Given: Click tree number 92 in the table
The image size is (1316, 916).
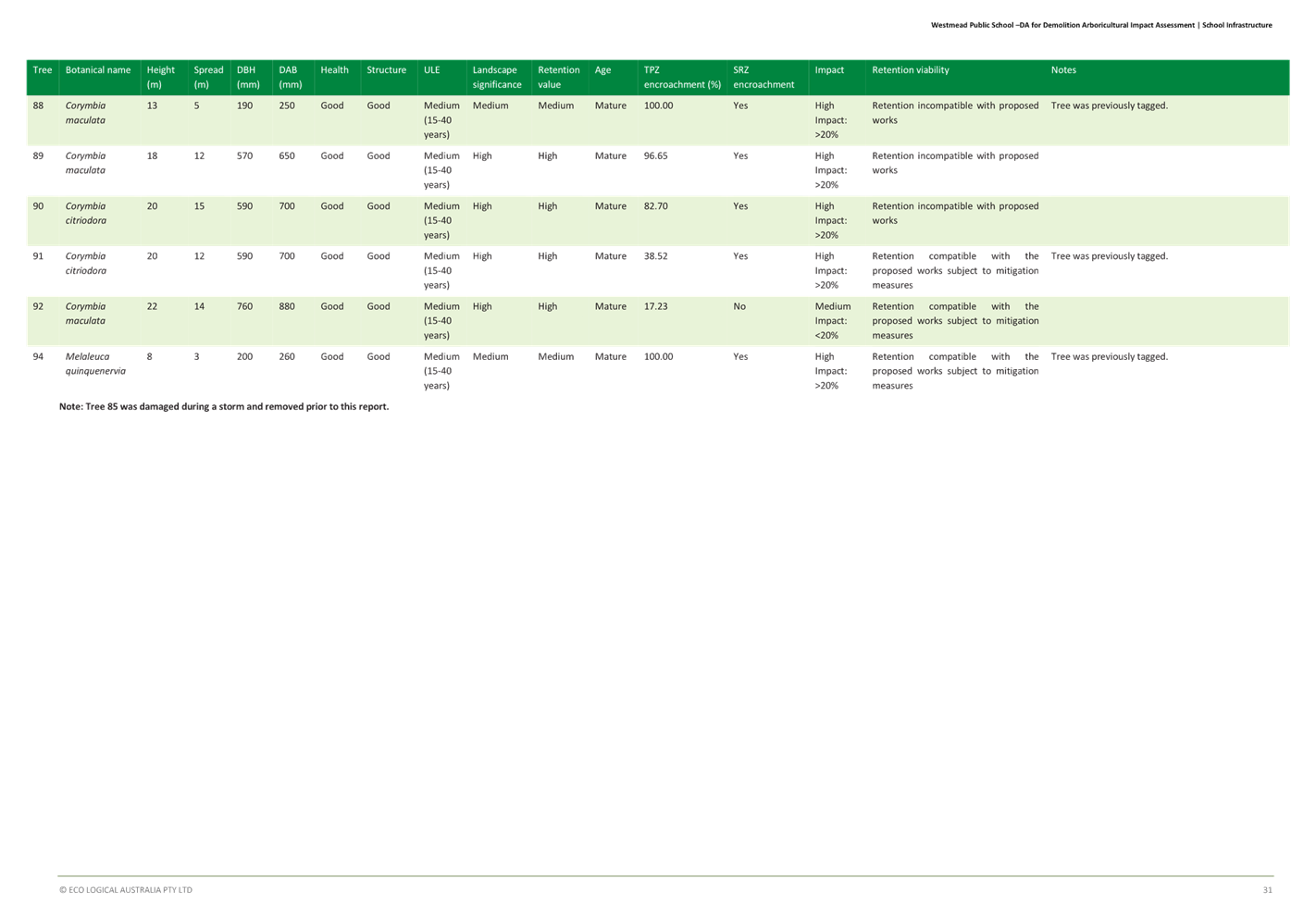Looking at the screenshot, I should [x=38, y=306].
